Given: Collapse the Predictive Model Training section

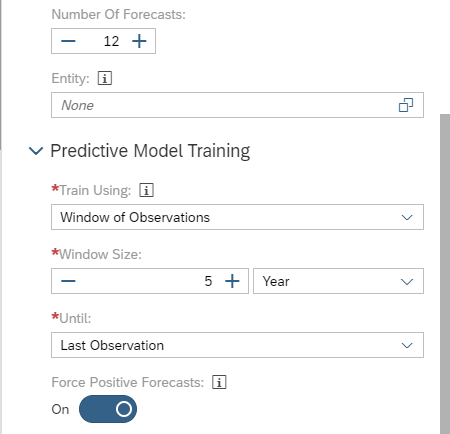Looking at the screenshot, I should click(x=36, y=151).
